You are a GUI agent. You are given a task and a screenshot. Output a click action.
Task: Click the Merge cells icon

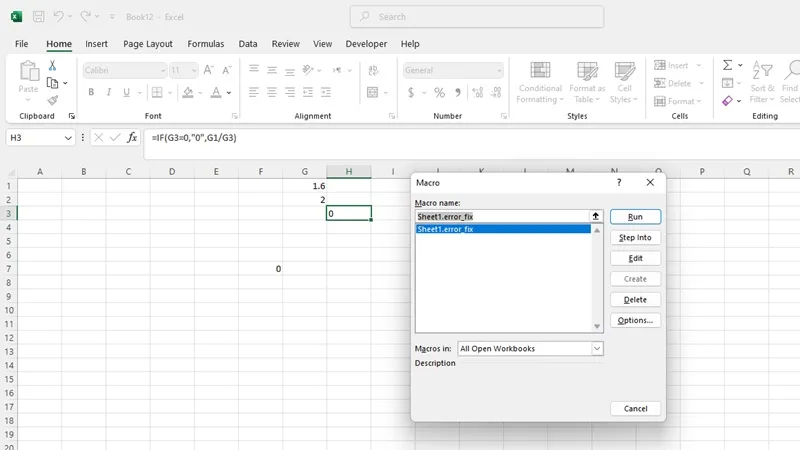pyautogui.click(x=372, y=92)
